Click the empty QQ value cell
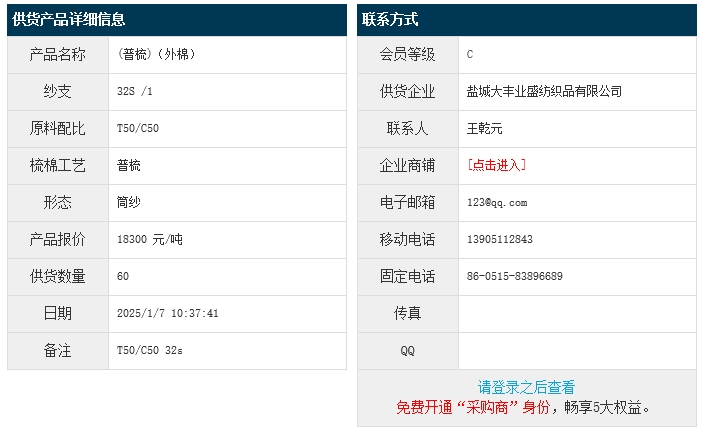Image resolution: width=702 pixels, height=430 pixels. point(577,350)
